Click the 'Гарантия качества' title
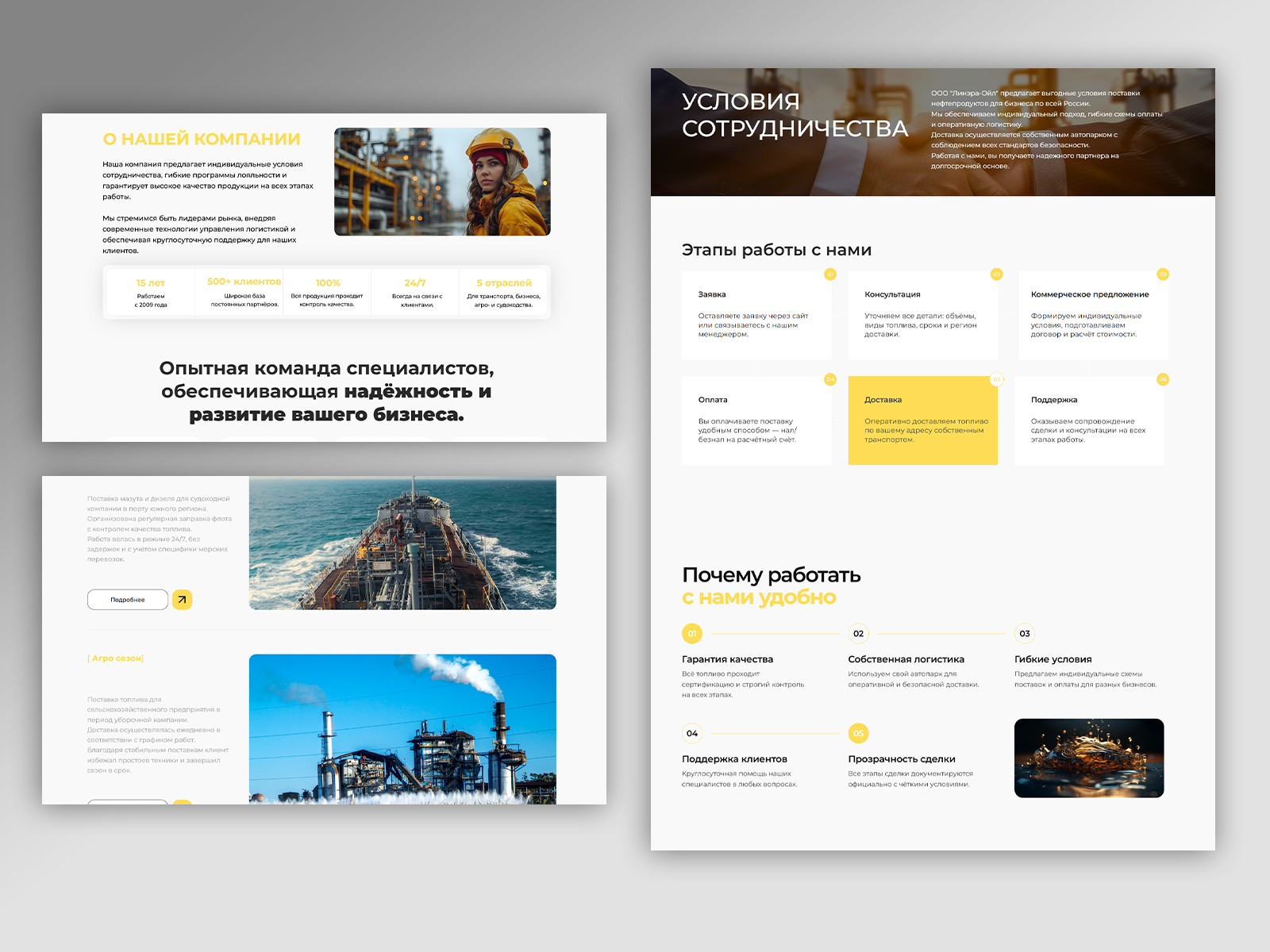 [x=727, y=659]
